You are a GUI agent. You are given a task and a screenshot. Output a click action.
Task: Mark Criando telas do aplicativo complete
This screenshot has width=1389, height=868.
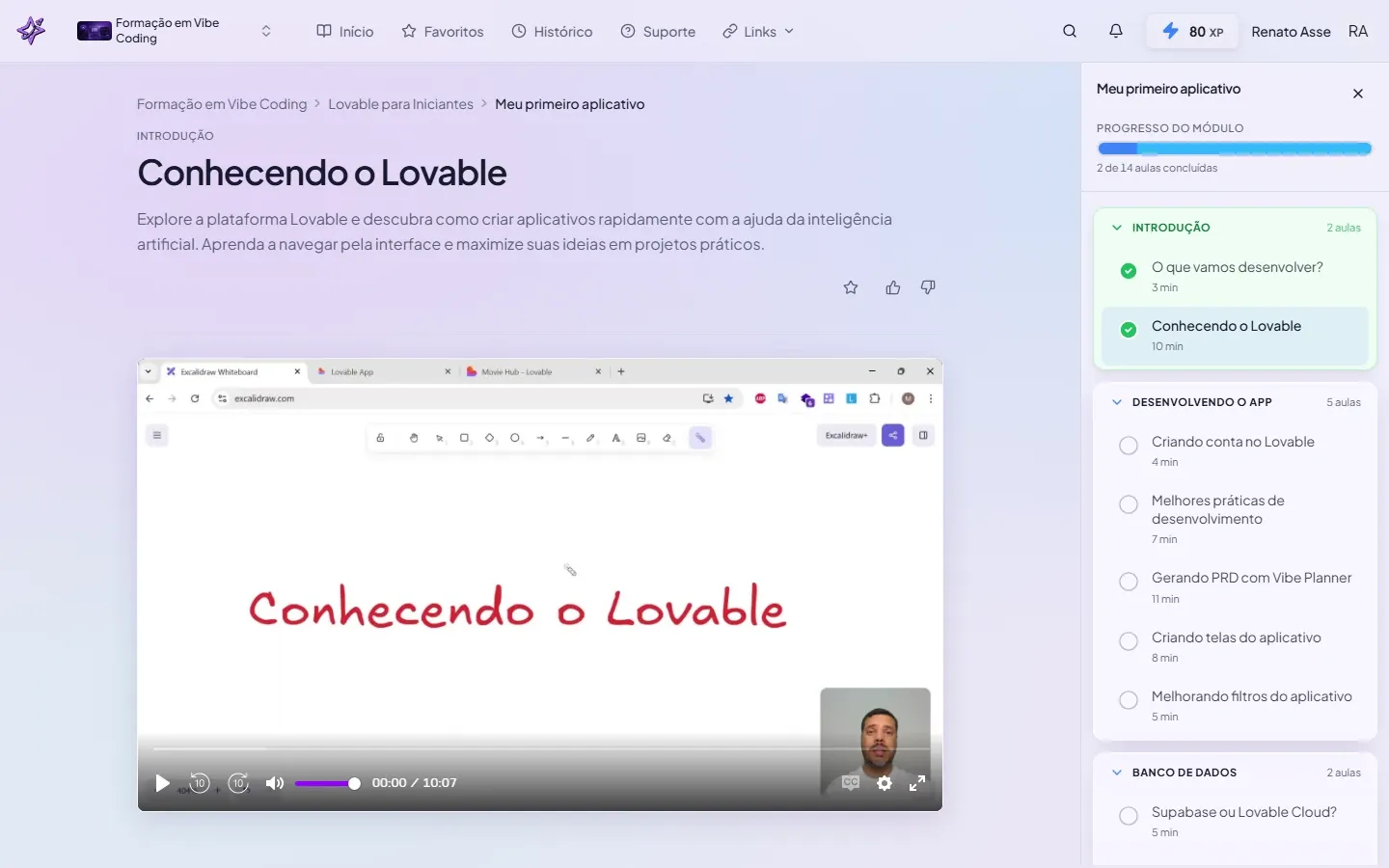click(x=1129, y=641)
